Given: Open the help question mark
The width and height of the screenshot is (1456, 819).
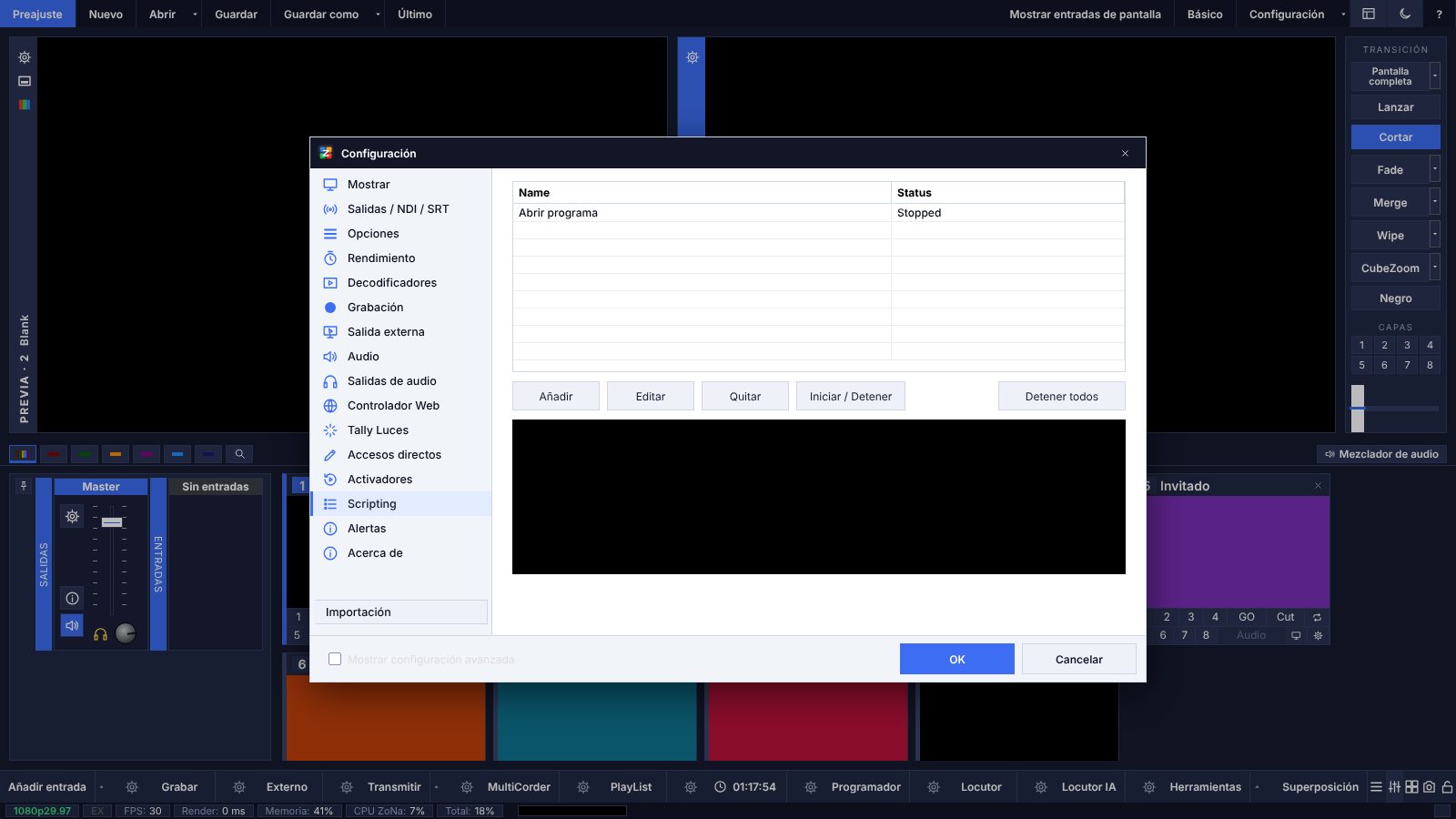Looking at the screenshot, I should 1439,14.
